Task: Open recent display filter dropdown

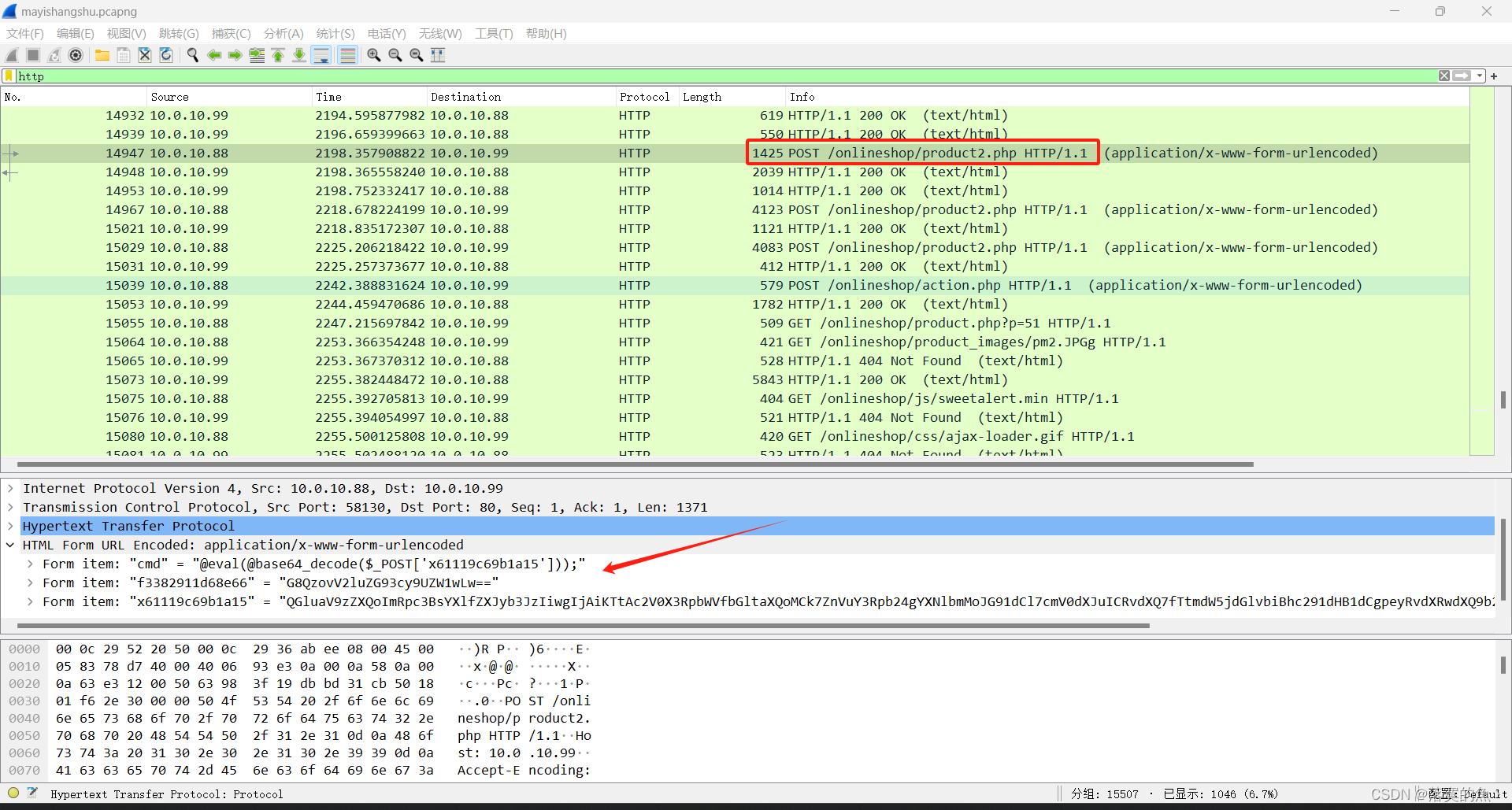Action: coord(1480,76)
